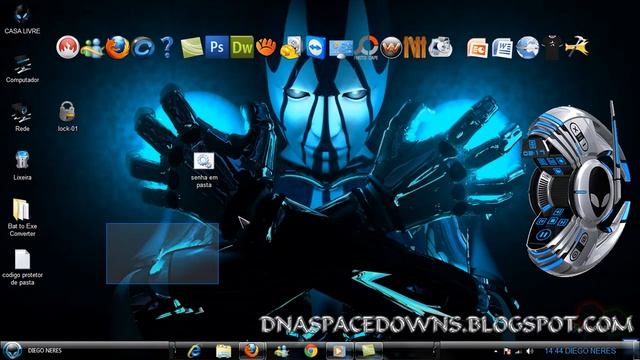This screenshot has width=640, height=360.
Task: Select the lock-01 padlock icon
Action: point(67,117)
